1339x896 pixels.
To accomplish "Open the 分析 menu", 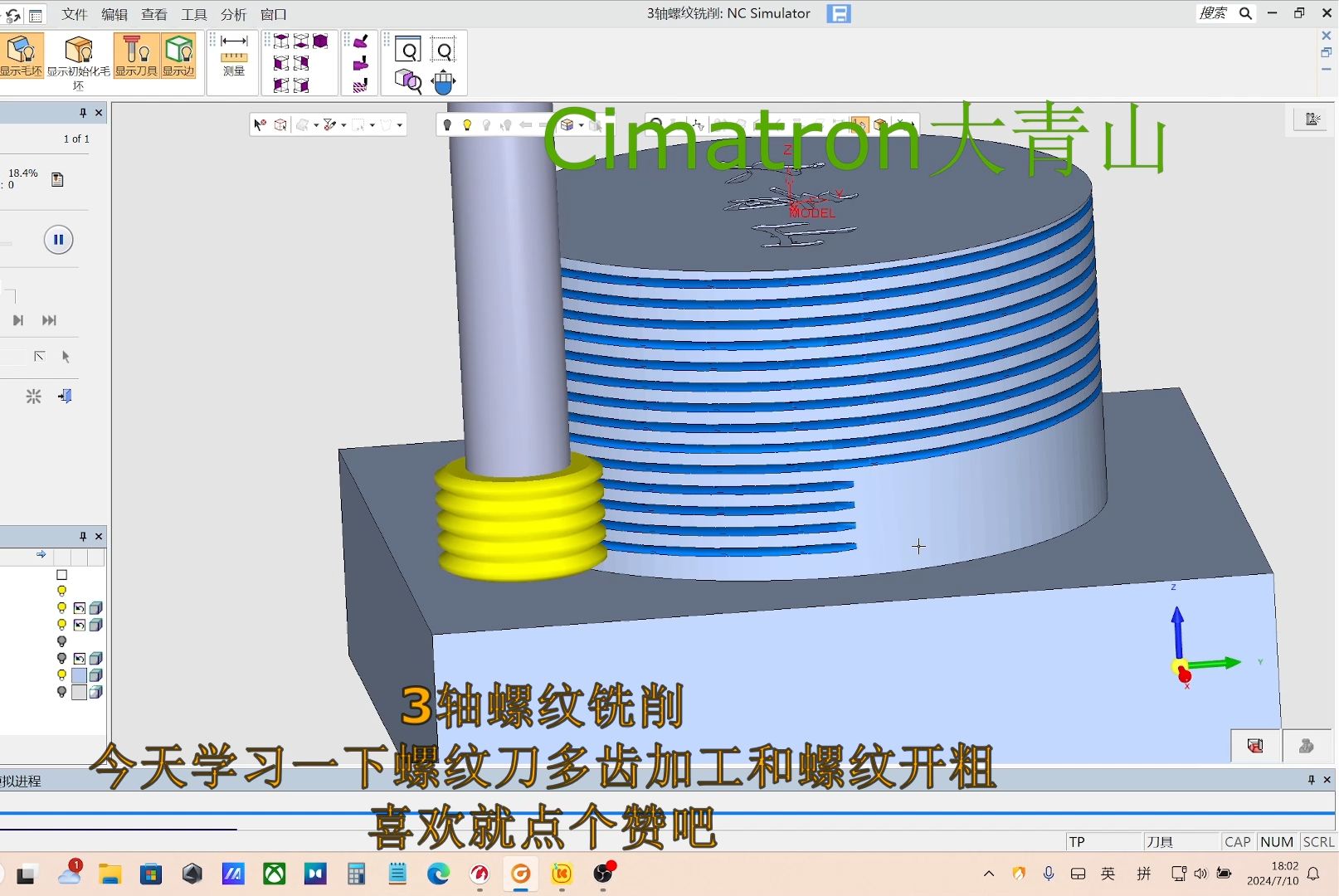I will (x=233, y=14).
